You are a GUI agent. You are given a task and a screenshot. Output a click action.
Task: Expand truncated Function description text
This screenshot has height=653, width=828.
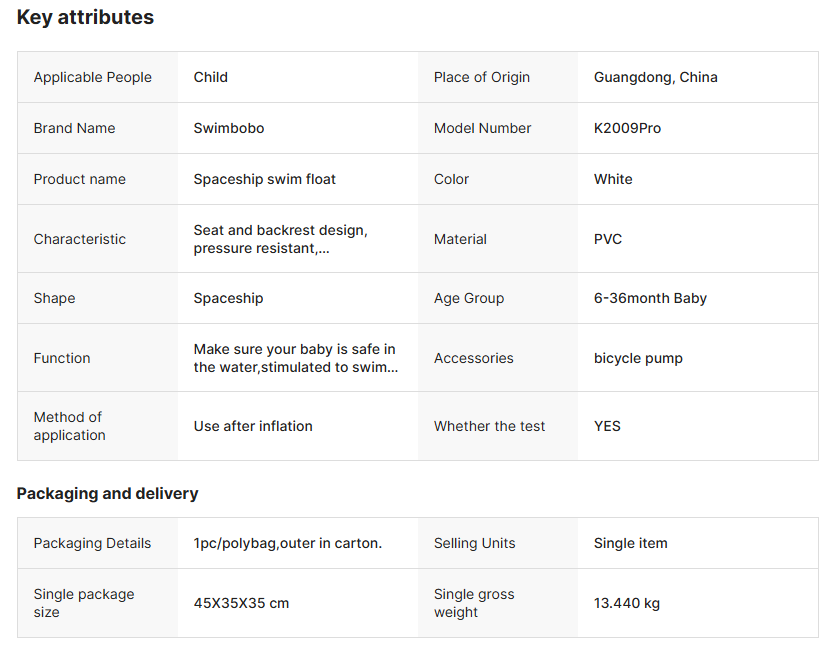(x=295, y=358)
